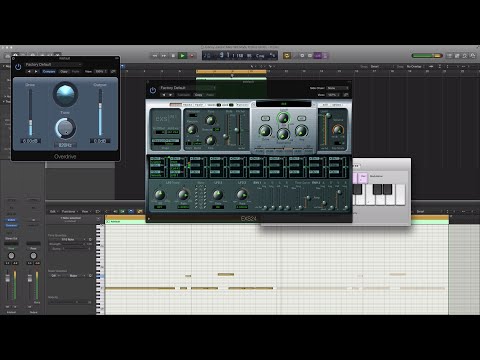Select previous preset arrow in EXS24
Screen dimensions: 480x360
(x=164, y=95)
